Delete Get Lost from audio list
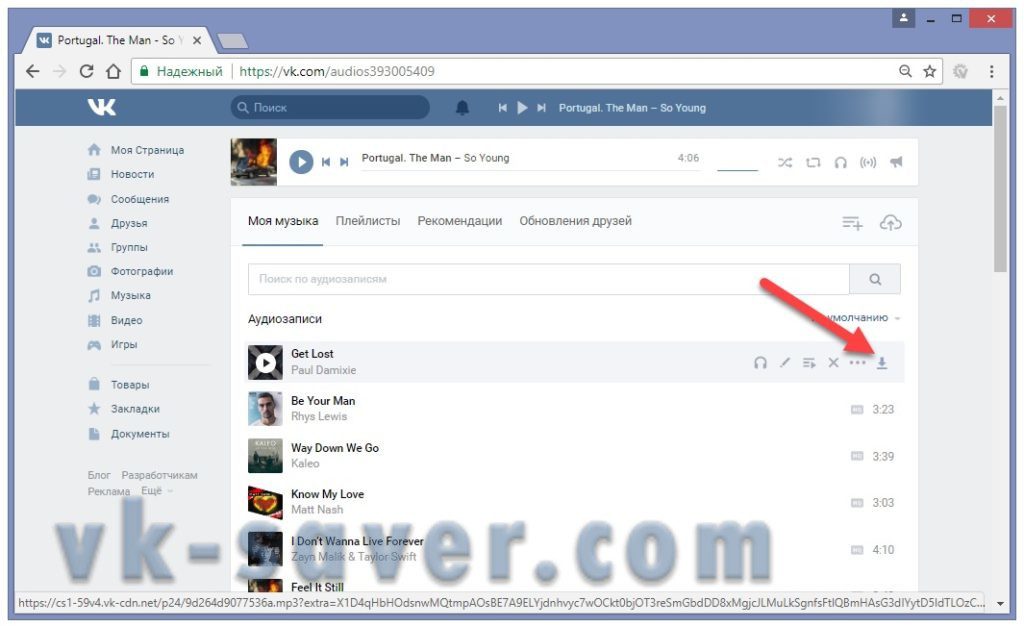Viewport: 1024px width, 626px height. tap(833, 362)
